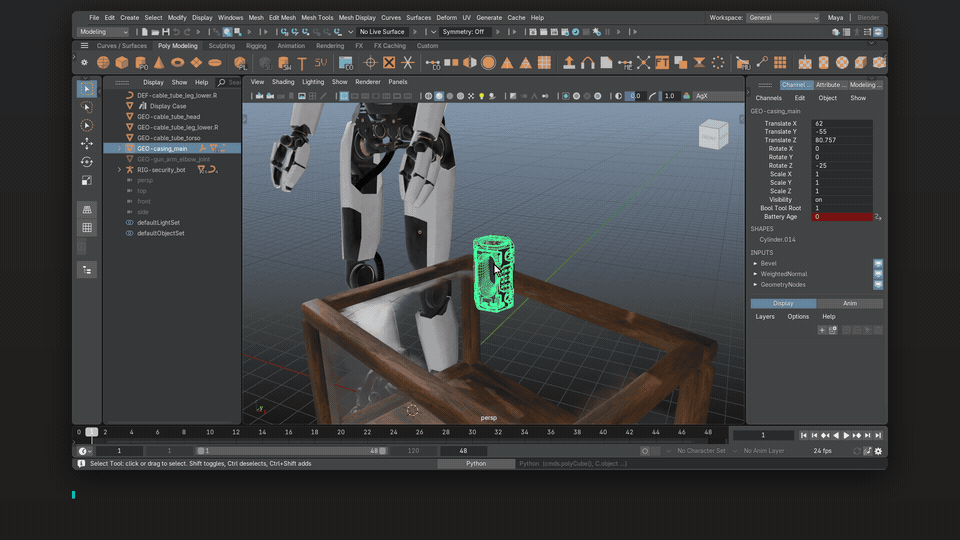This screenshot has width=960, height=540.
Task: Click the Display layer button
Action: pyautogui.click(x=783, y=304)
